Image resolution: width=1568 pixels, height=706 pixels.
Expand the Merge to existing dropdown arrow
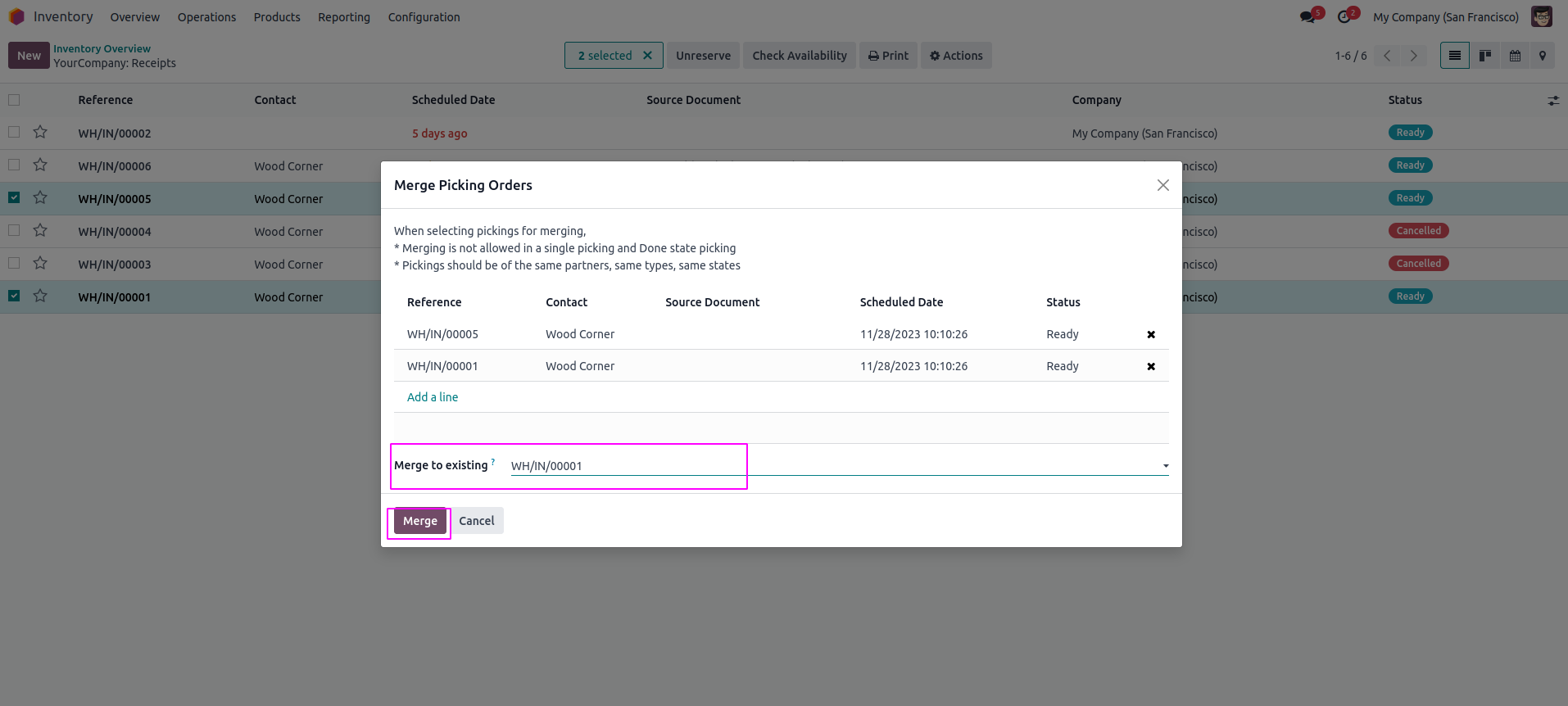click(1165, 466)
